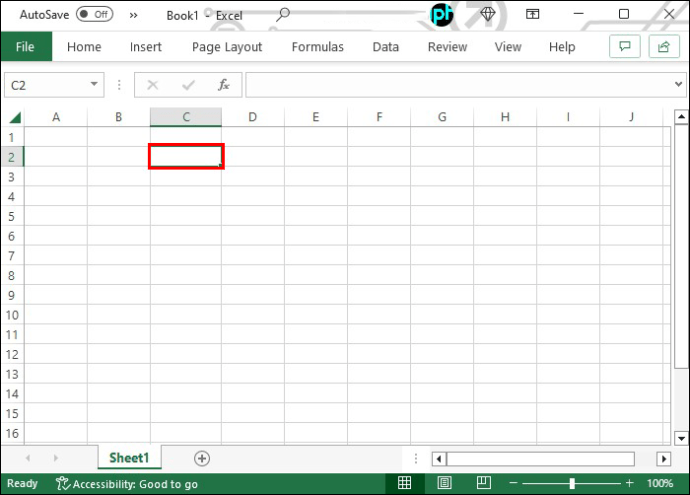Switch to Page Layout view icon
The height and width of the screenshot is (495, 690).
tap(444, 483)
